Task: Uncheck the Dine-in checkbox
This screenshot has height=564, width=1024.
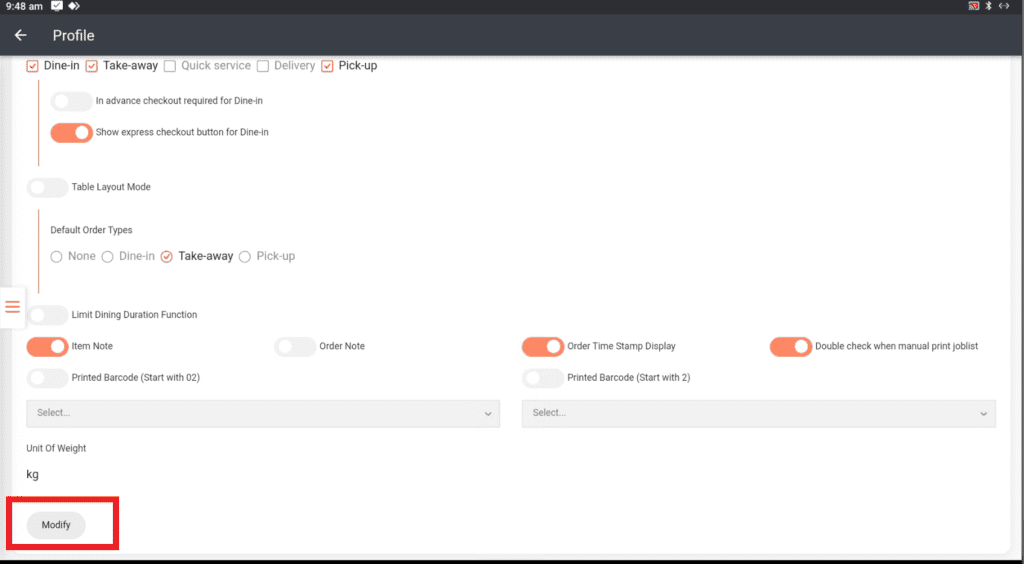Action: point(33,66)
